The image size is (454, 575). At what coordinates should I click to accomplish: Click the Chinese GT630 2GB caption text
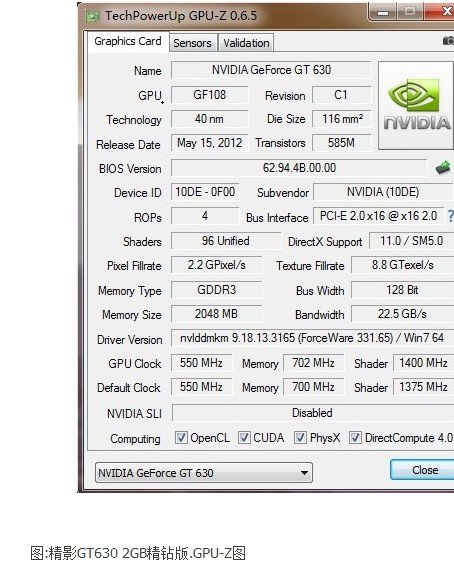click(138, 553)
